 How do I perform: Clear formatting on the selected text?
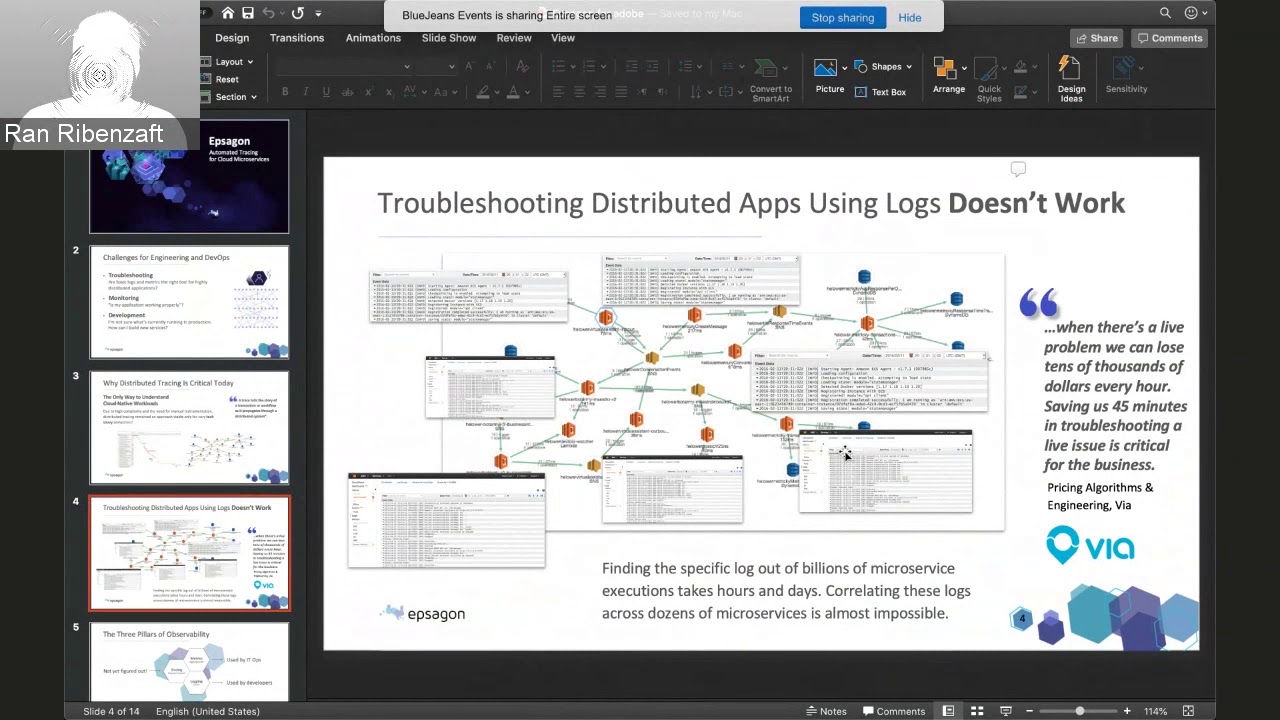(x=522, y=66)
